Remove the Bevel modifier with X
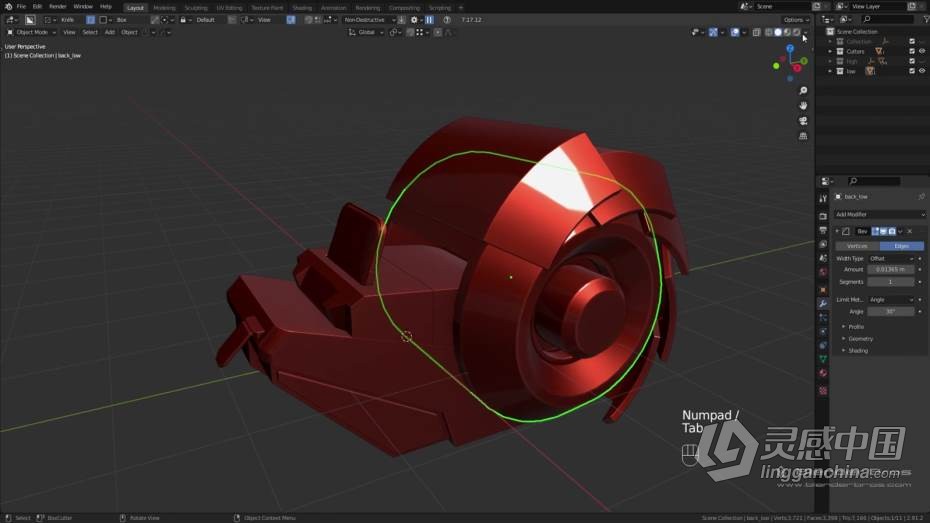930x523 pixels. 910,231
